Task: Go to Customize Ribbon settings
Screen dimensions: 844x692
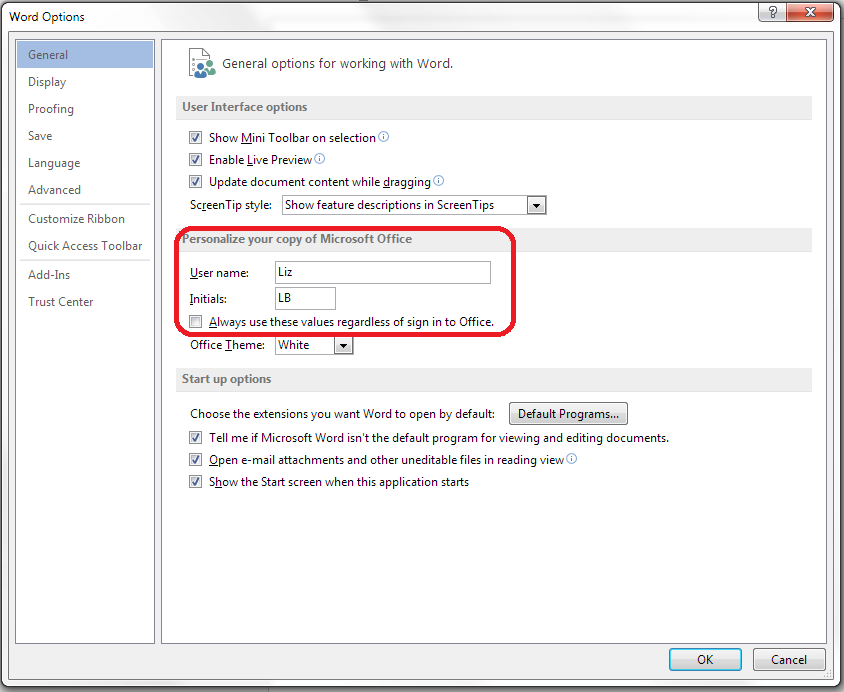Action: 76,219
